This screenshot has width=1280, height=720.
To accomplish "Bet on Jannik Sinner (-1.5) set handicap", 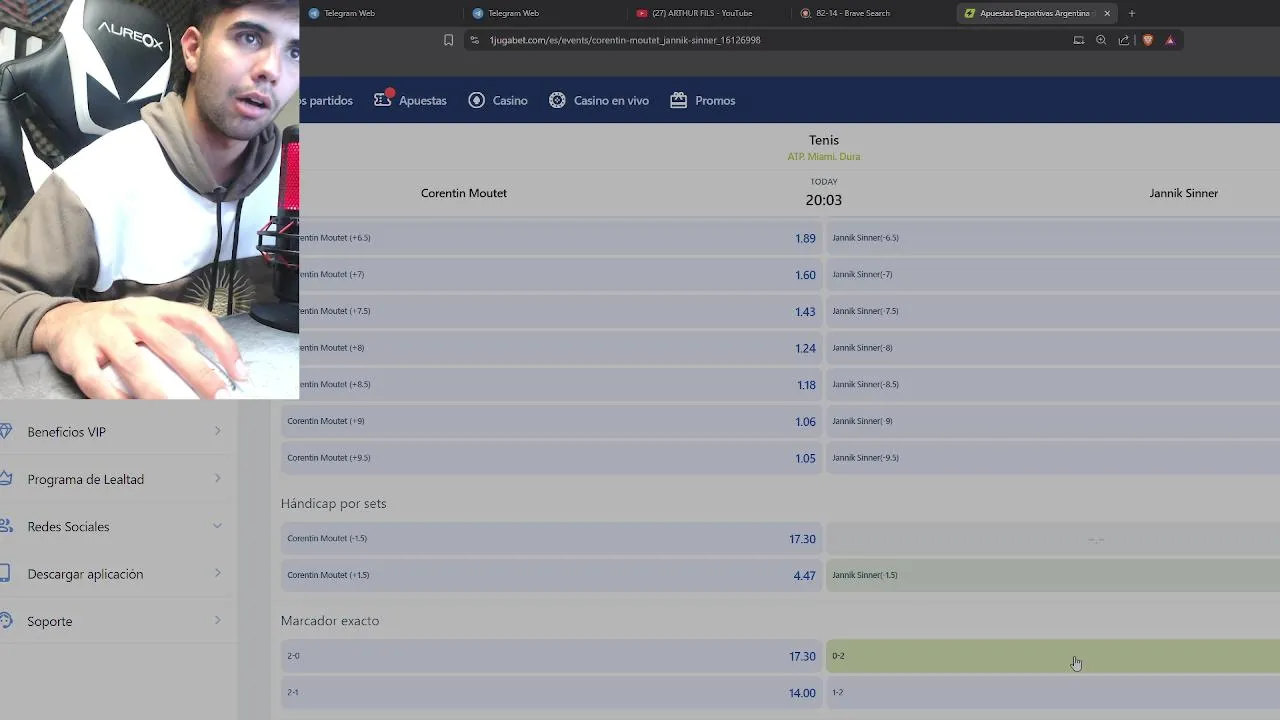I will [x=1053, y=575].
